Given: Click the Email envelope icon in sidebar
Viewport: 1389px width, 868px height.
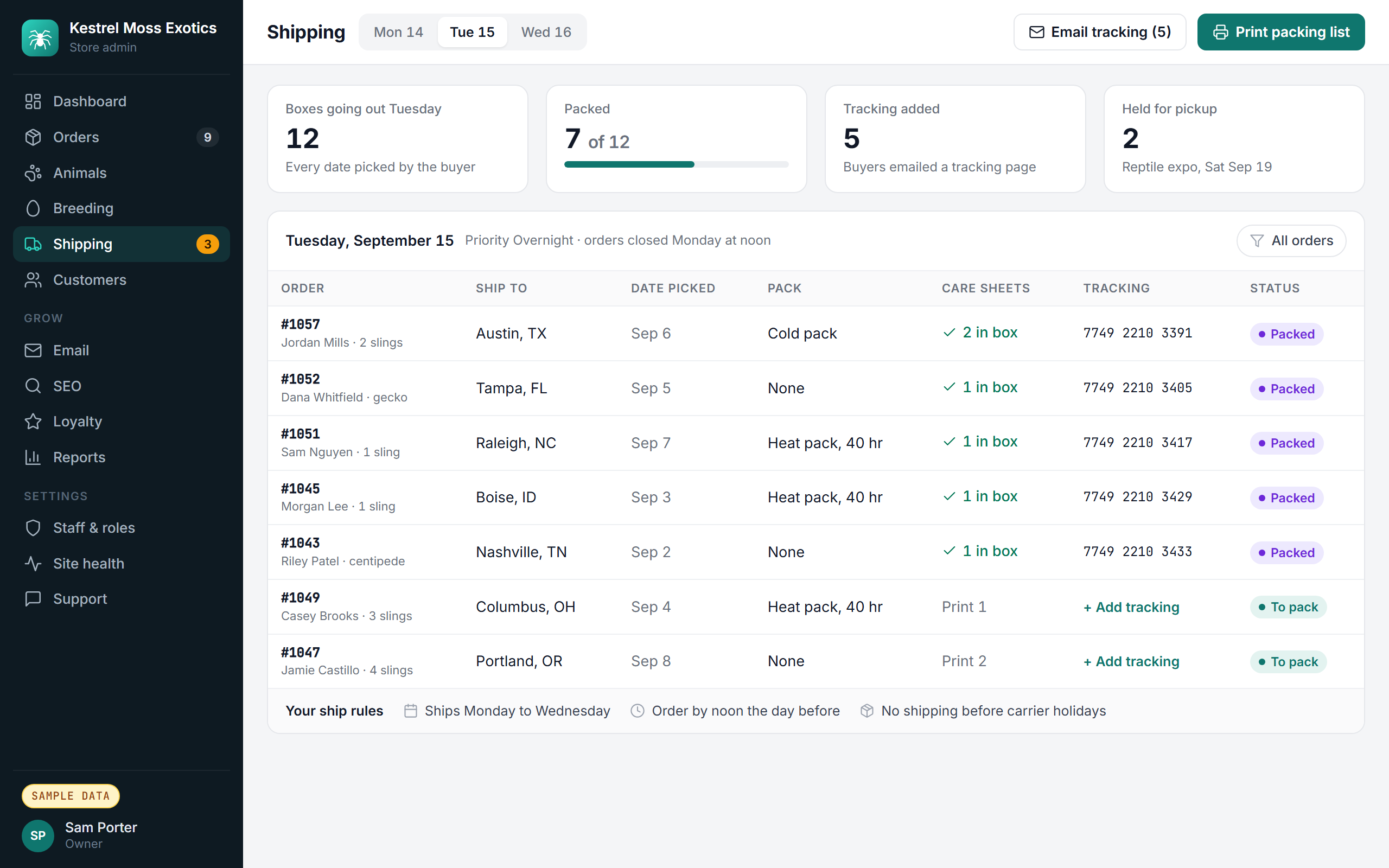Looking at the screenshot, I should click(33, 350).
